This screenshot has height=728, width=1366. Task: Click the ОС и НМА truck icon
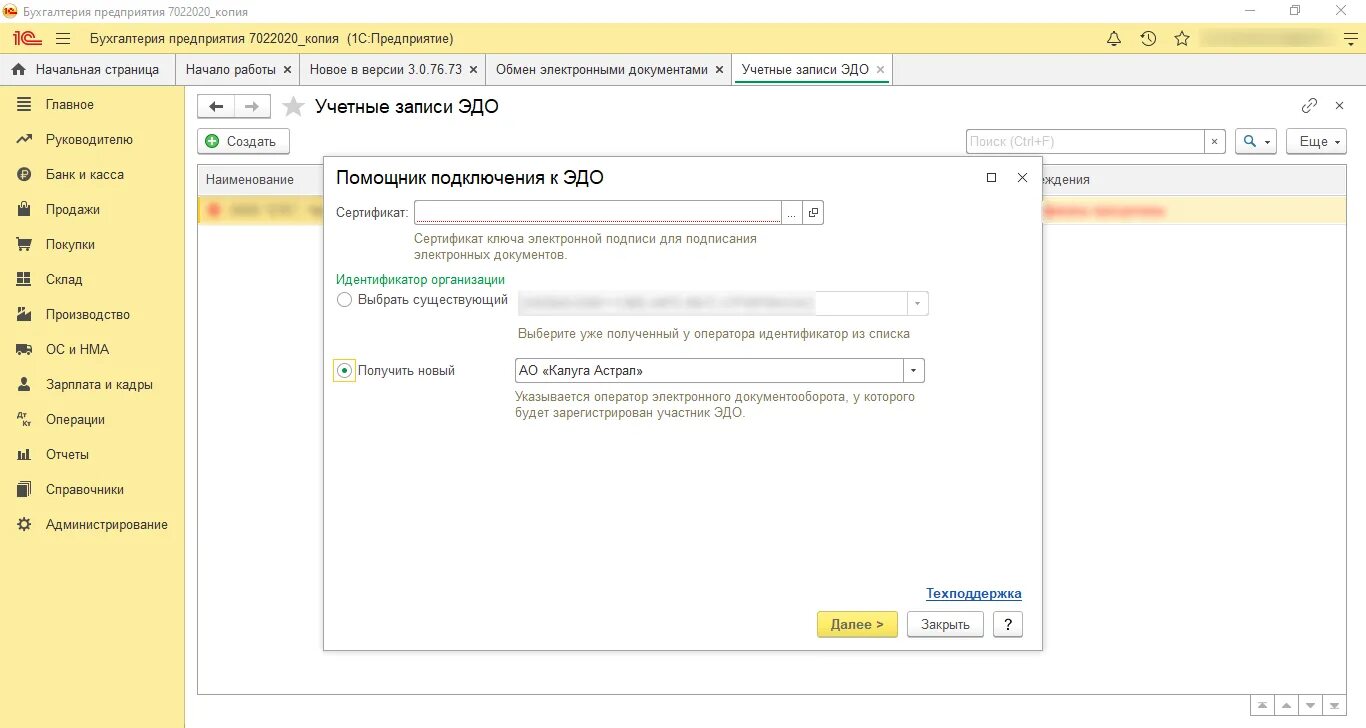click(25, 350)
